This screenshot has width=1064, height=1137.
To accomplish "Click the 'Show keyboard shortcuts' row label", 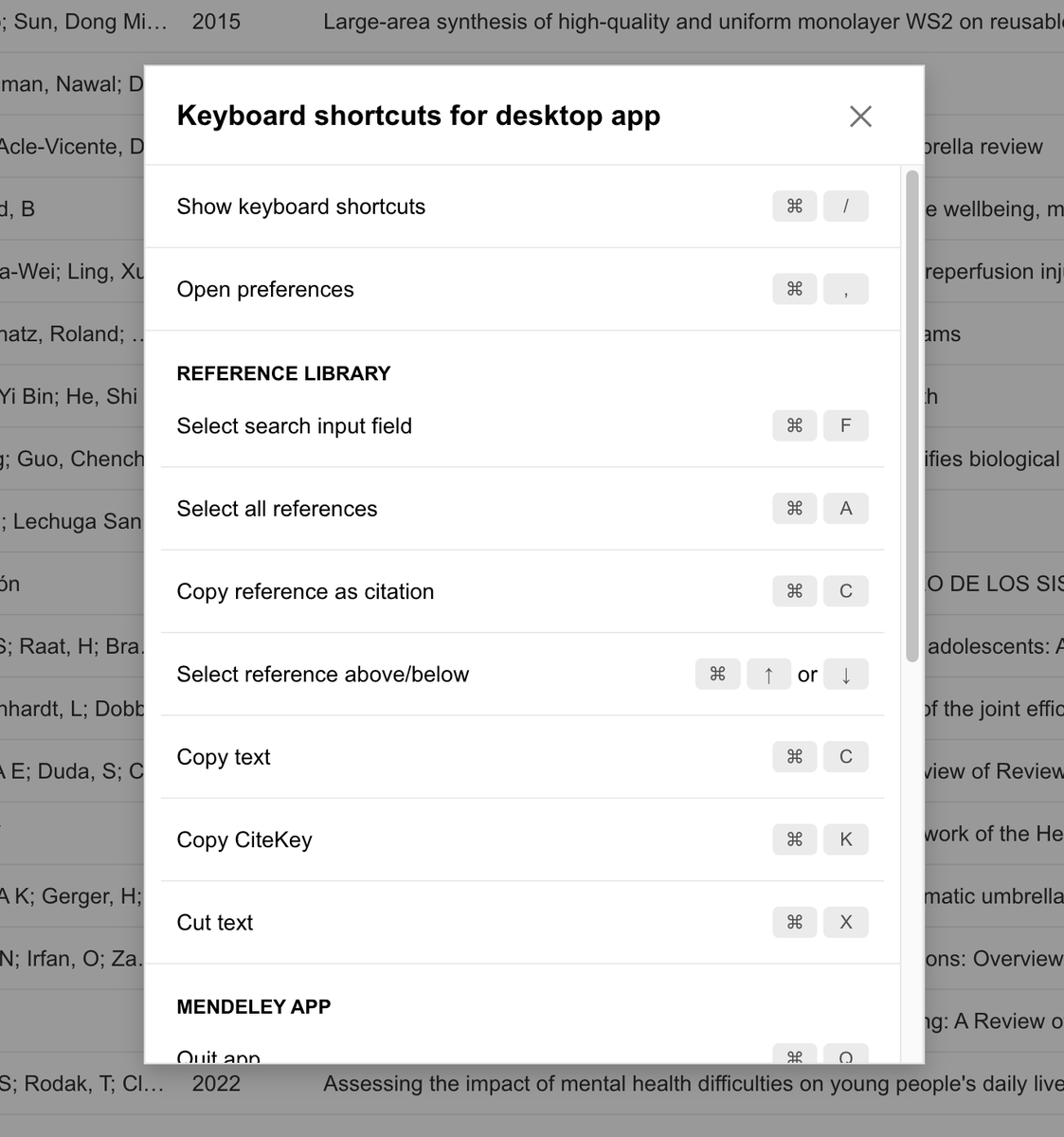I will [x=301, y=207].
